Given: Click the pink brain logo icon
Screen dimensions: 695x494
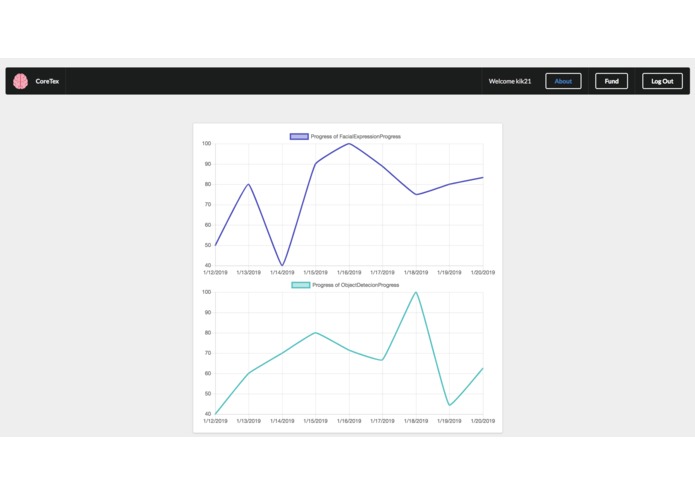Looking at the screenshot, I should [20, 81].
